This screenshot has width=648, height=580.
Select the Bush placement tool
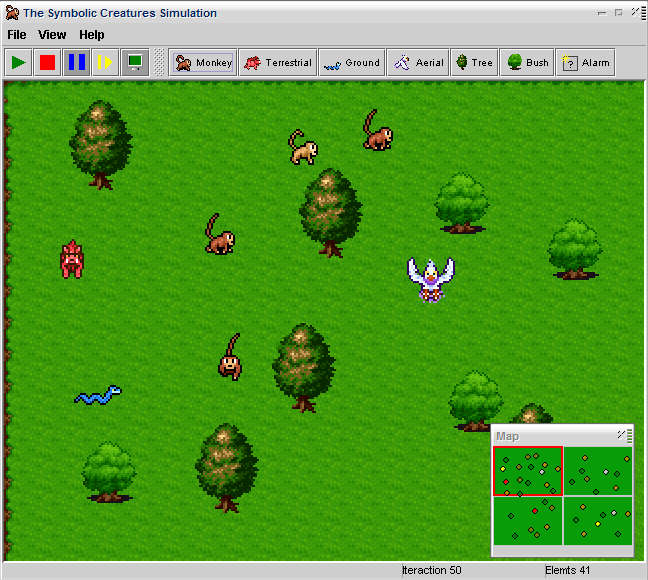click(x=527, y=62)
